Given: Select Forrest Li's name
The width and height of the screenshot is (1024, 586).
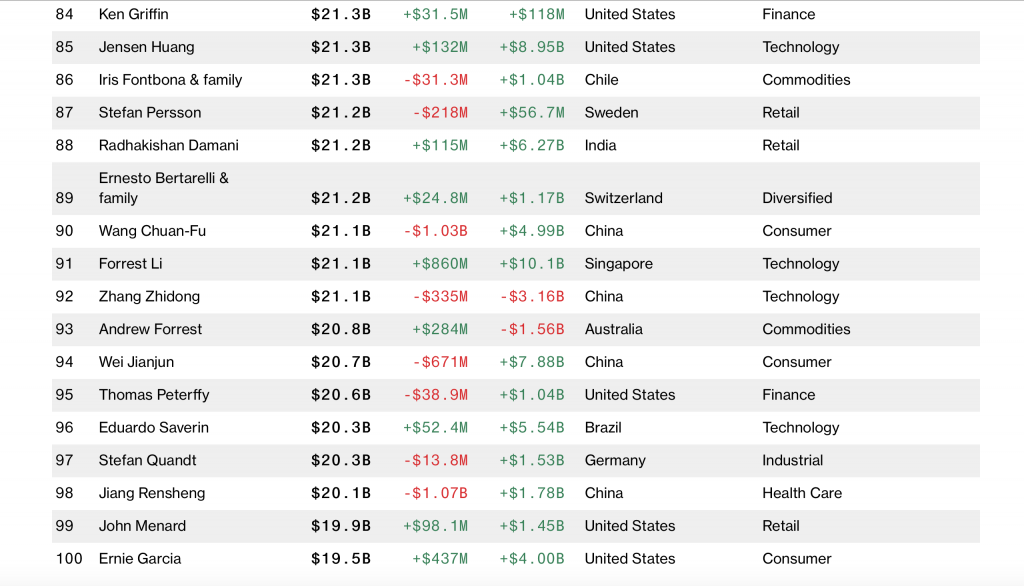Looking at the screenshot, I should click(x=130, y=264).
